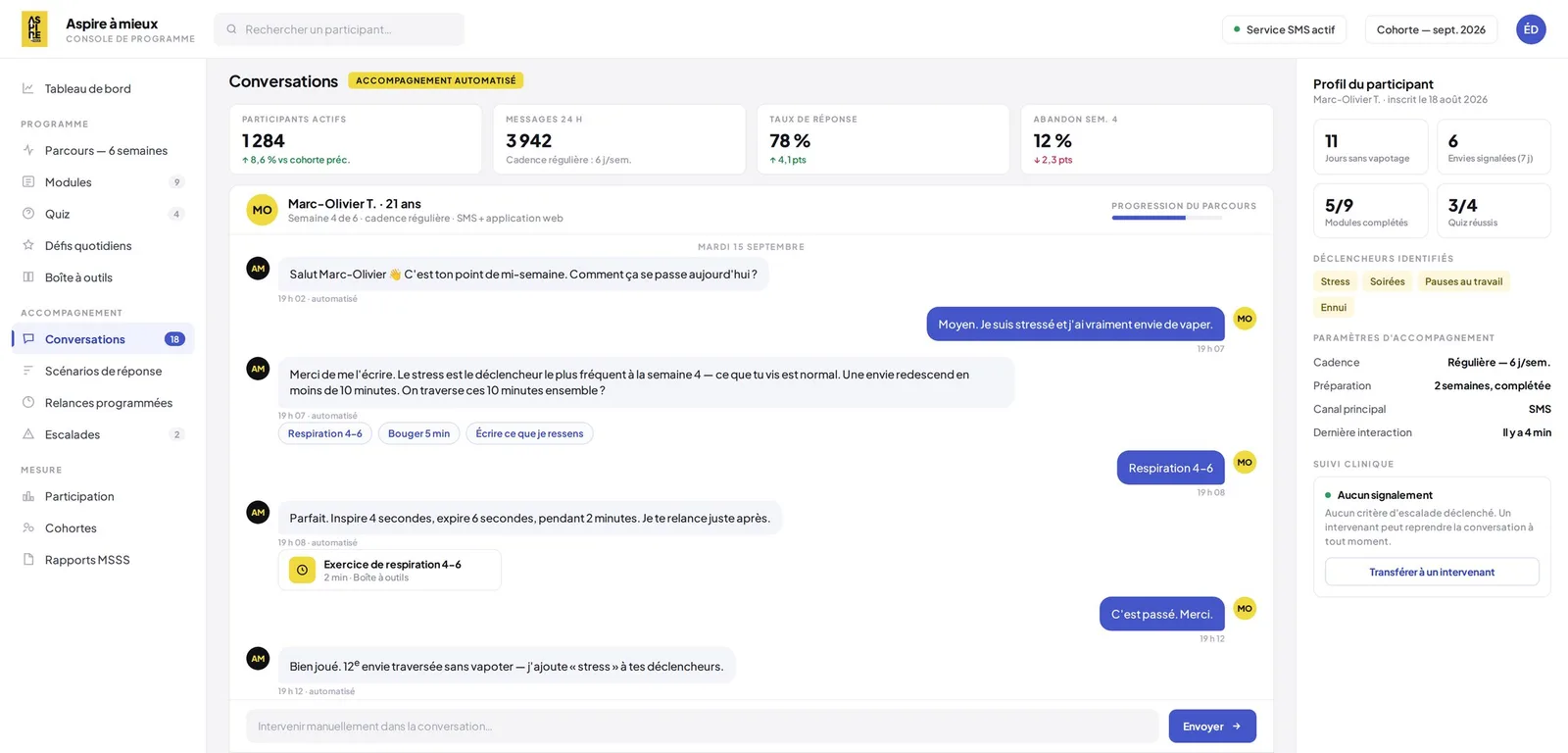
Task: Go to Défis quotidiens section
Action: tap(103, 245)
